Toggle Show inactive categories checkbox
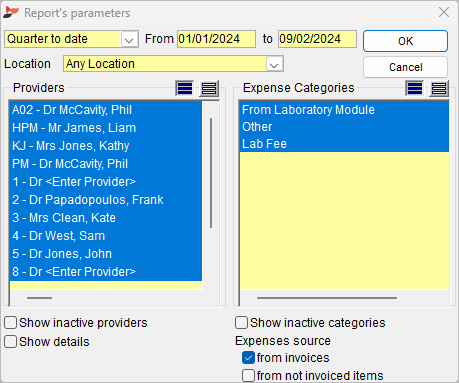Viewport: 459px width, 383px height. click(241, 323)
